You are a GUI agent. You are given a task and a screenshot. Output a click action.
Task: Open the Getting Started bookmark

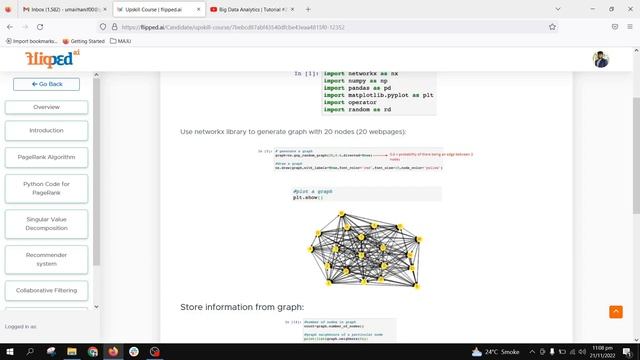(84, 41)
